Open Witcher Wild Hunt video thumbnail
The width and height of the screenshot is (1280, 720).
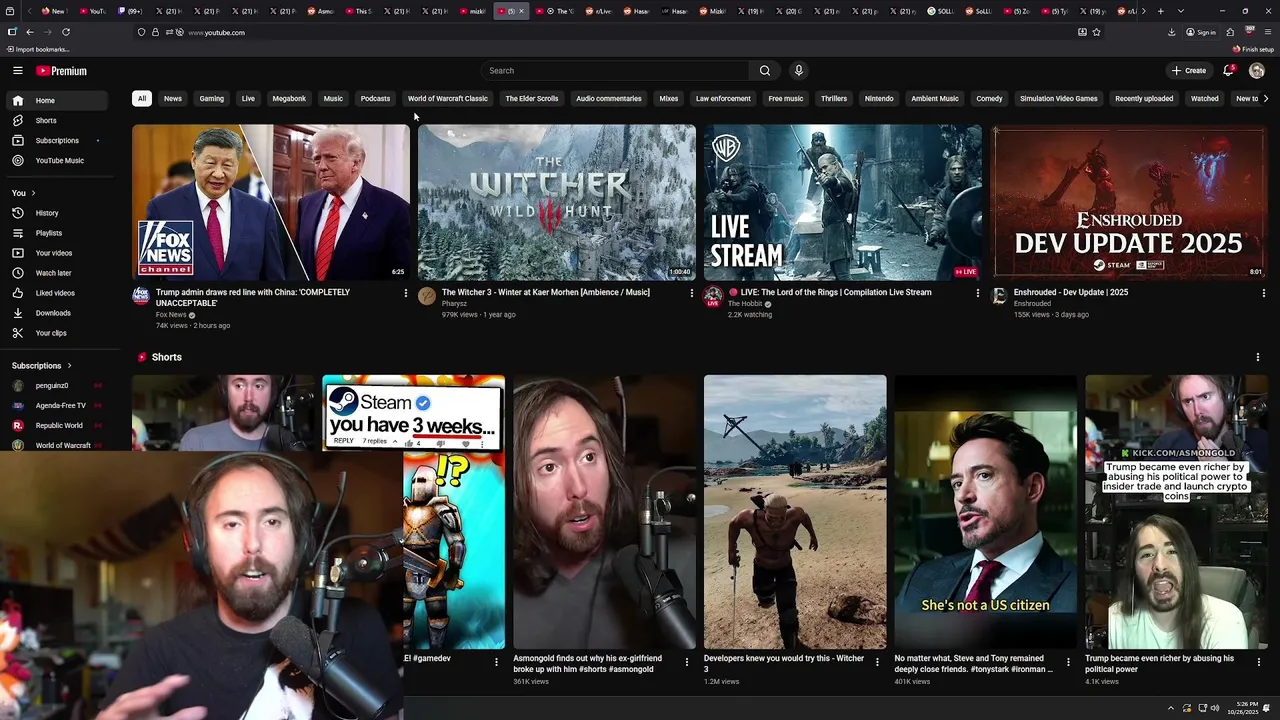click(x=557, y=202)
